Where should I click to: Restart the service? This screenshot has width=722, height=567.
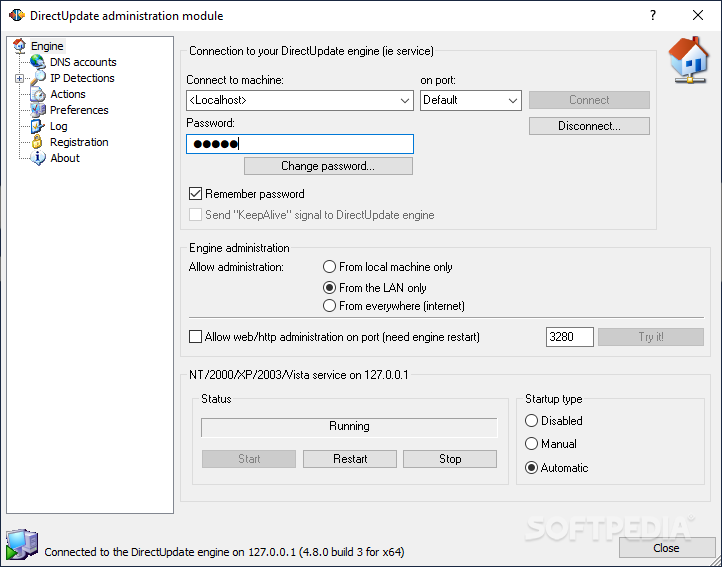[349, 459]
